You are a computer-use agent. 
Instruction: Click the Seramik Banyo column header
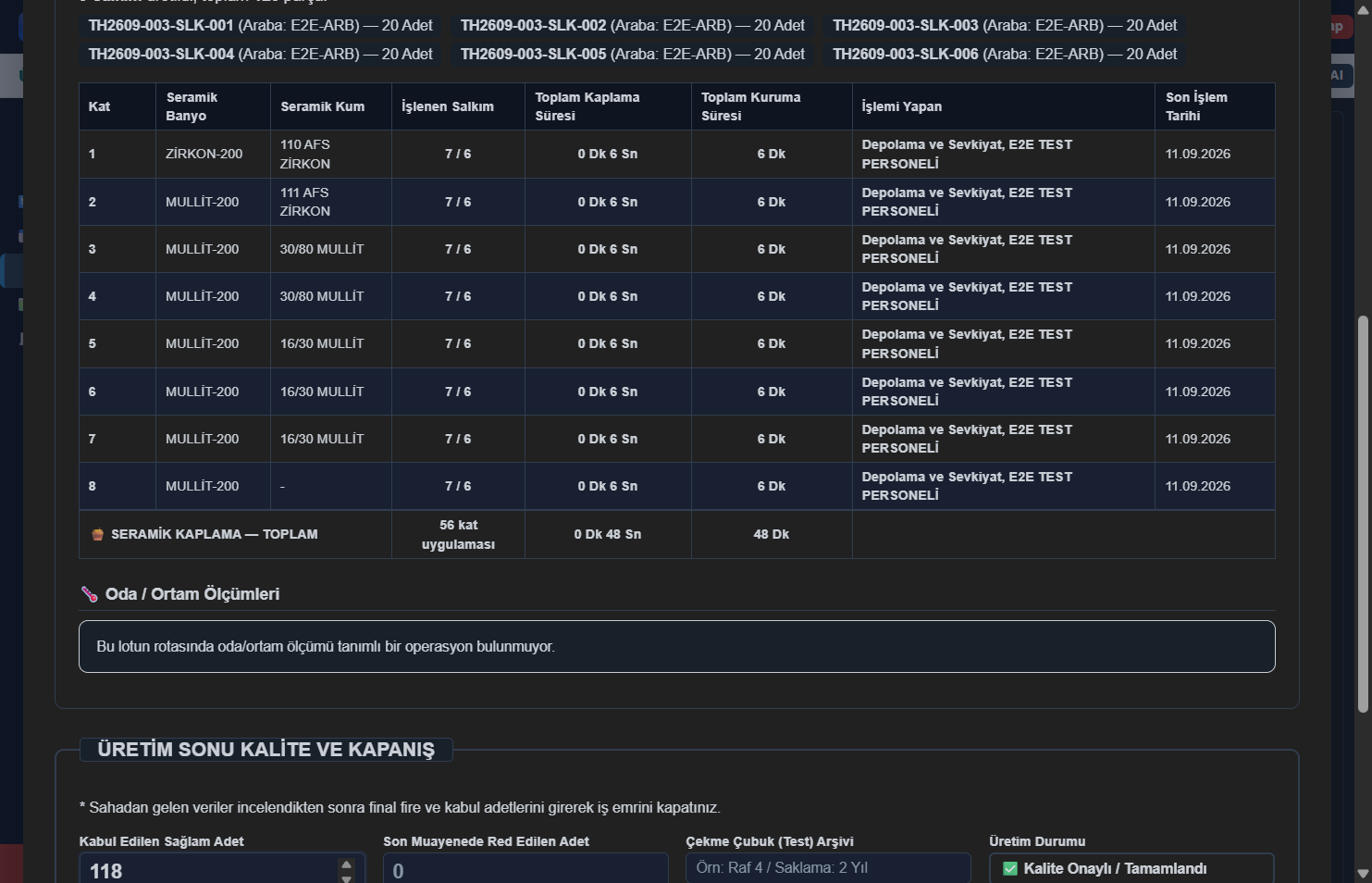click(x=213, y=106)
